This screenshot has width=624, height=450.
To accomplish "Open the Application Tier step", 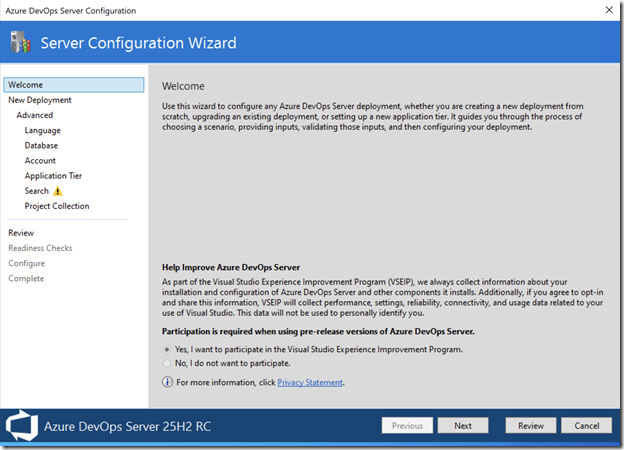I will [x=53, y=176].
